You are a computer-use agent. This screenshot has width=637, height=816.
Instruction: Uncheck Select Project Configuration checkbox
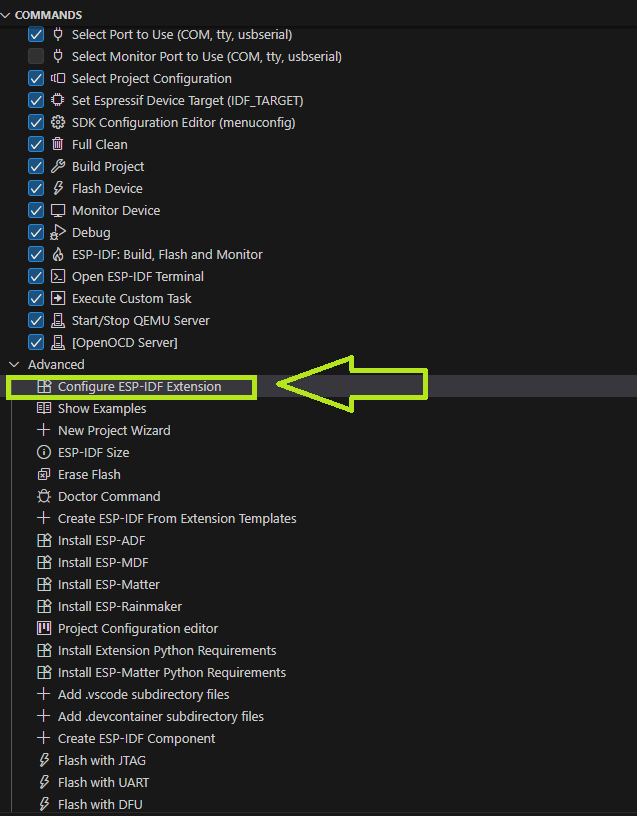click(36, 79)
